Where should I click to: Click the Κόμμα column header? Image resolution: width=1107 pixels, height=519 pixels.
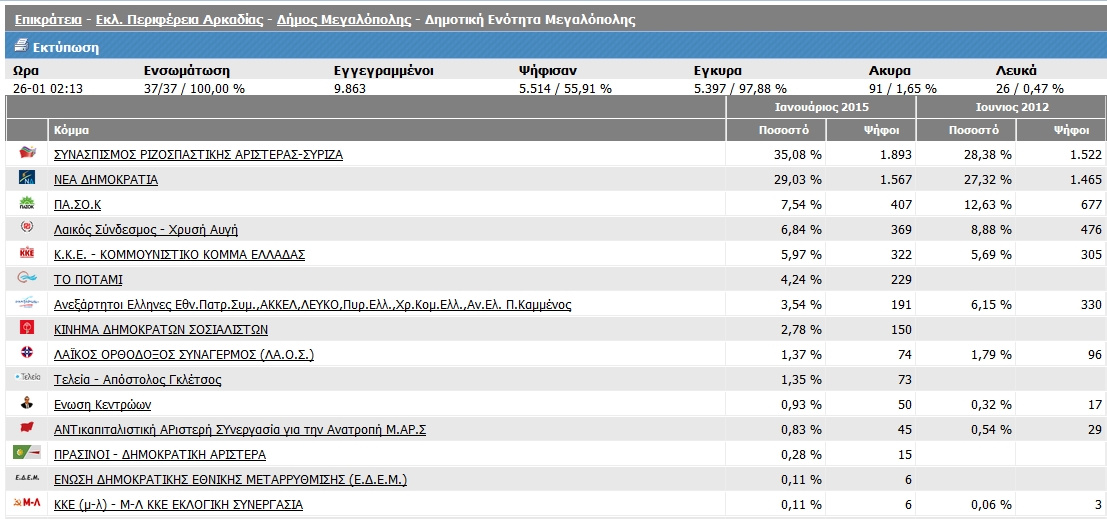(x=72, y=130)
